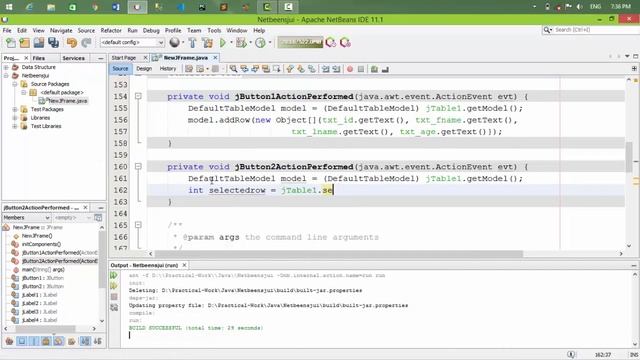Click the New Project toolbar icon
Image resolution: width=640 pixels, height=360 pixels.
24,42
